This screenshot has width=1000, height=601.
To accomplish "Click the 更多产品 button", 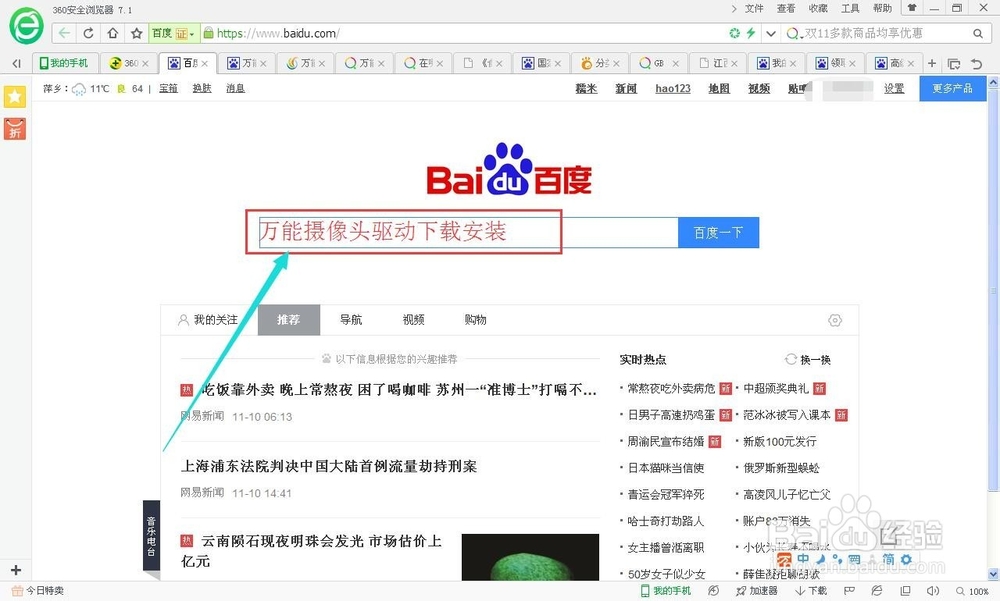I will (x=952, y=88).
